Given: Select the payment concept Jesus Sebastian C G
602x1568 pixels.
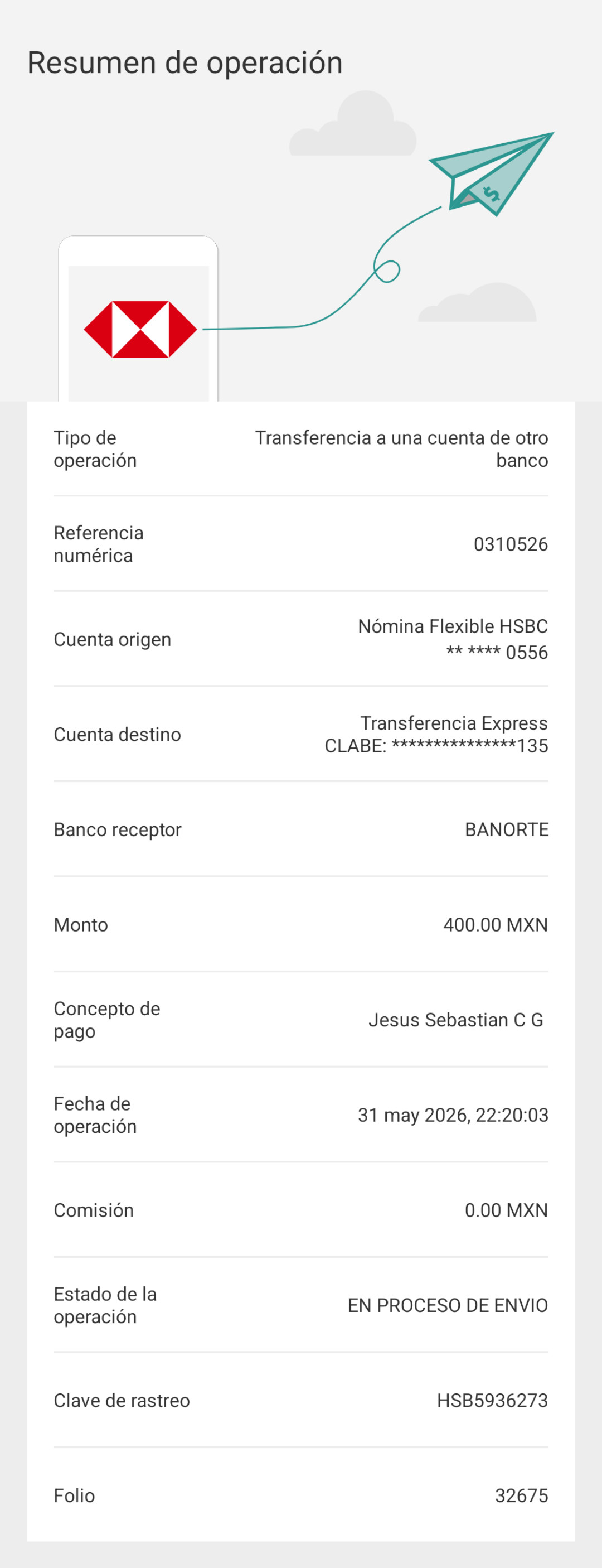Looking at the screenshot, I should [455, 1020].
